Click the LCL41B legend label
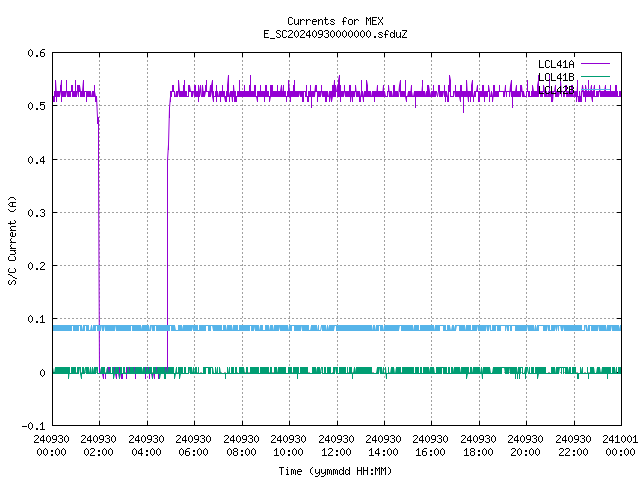 click(x=556, y=77)
